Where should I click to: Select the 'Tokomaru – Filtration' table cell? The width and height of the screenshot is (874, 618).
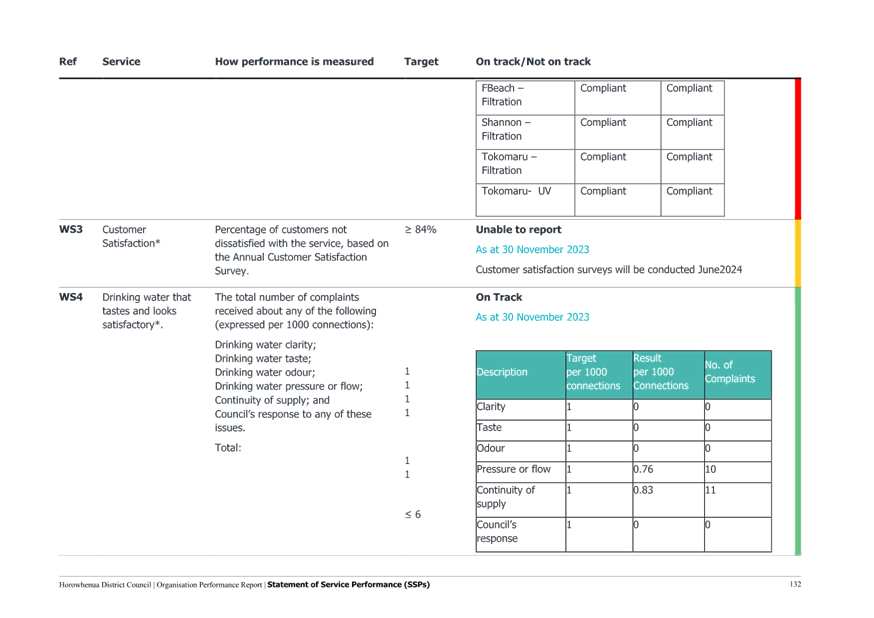pyautogui.click(x=525, y=166)
